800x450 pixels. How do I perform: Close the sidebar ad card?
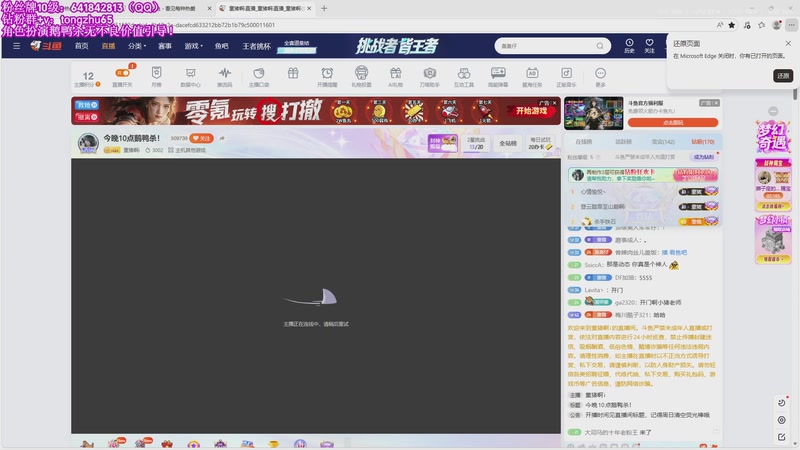tap(716, 103)
